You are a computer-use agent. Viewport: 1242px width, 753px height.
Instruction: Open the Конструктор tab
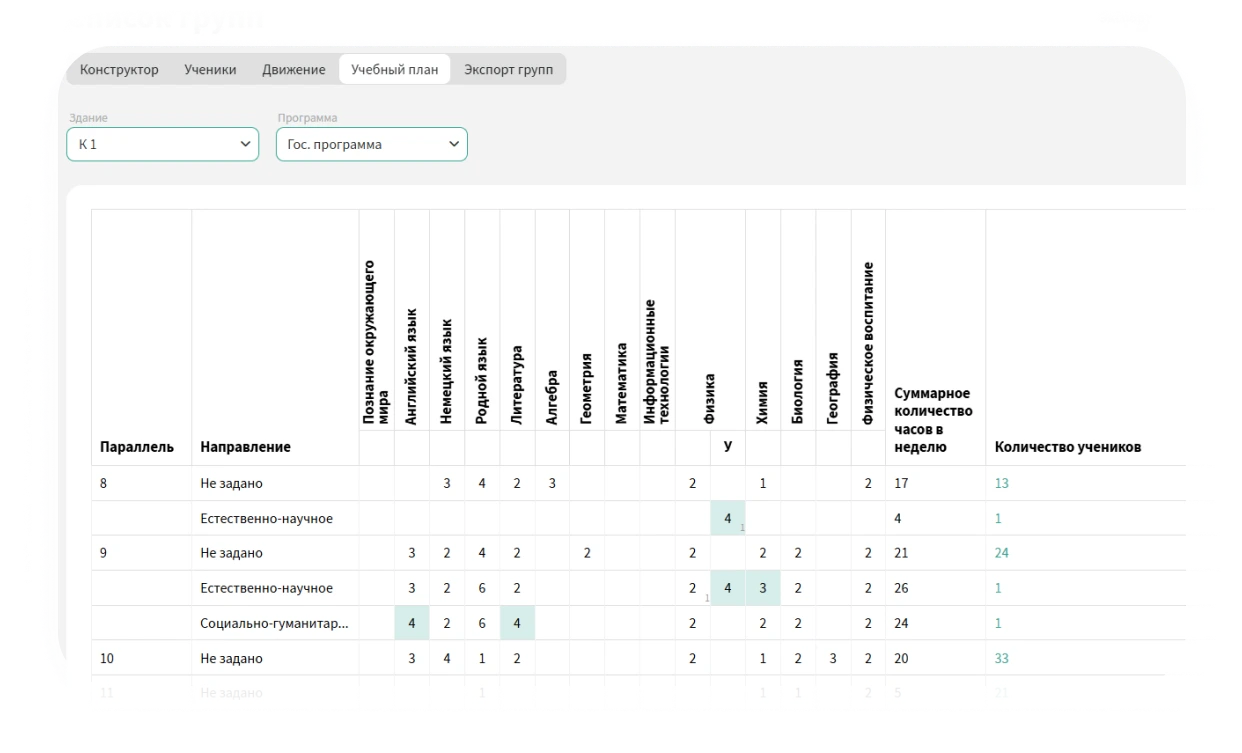(x=119, y=70)
